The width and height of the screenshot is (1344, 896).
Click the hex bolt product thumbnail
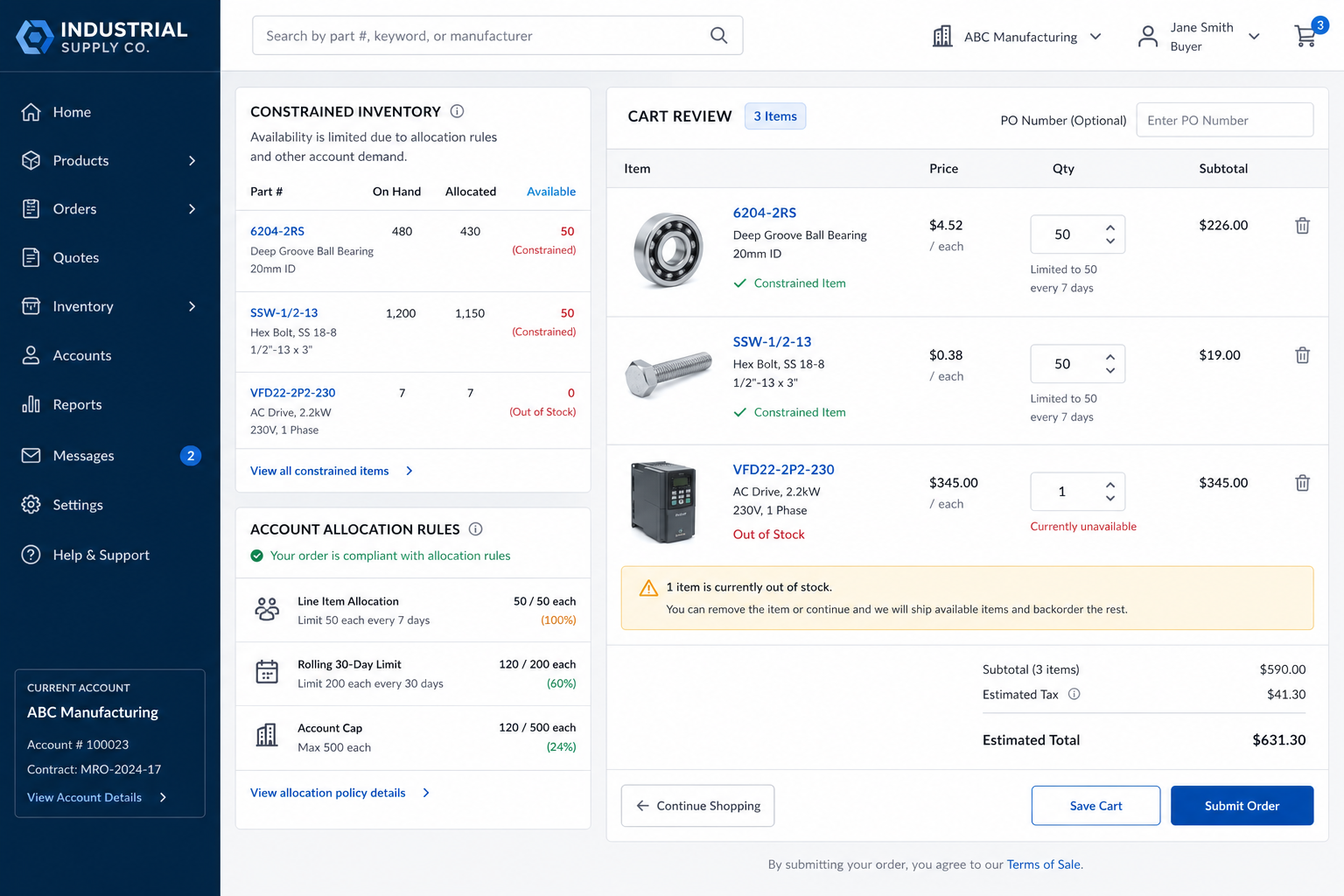pos(669,374)
